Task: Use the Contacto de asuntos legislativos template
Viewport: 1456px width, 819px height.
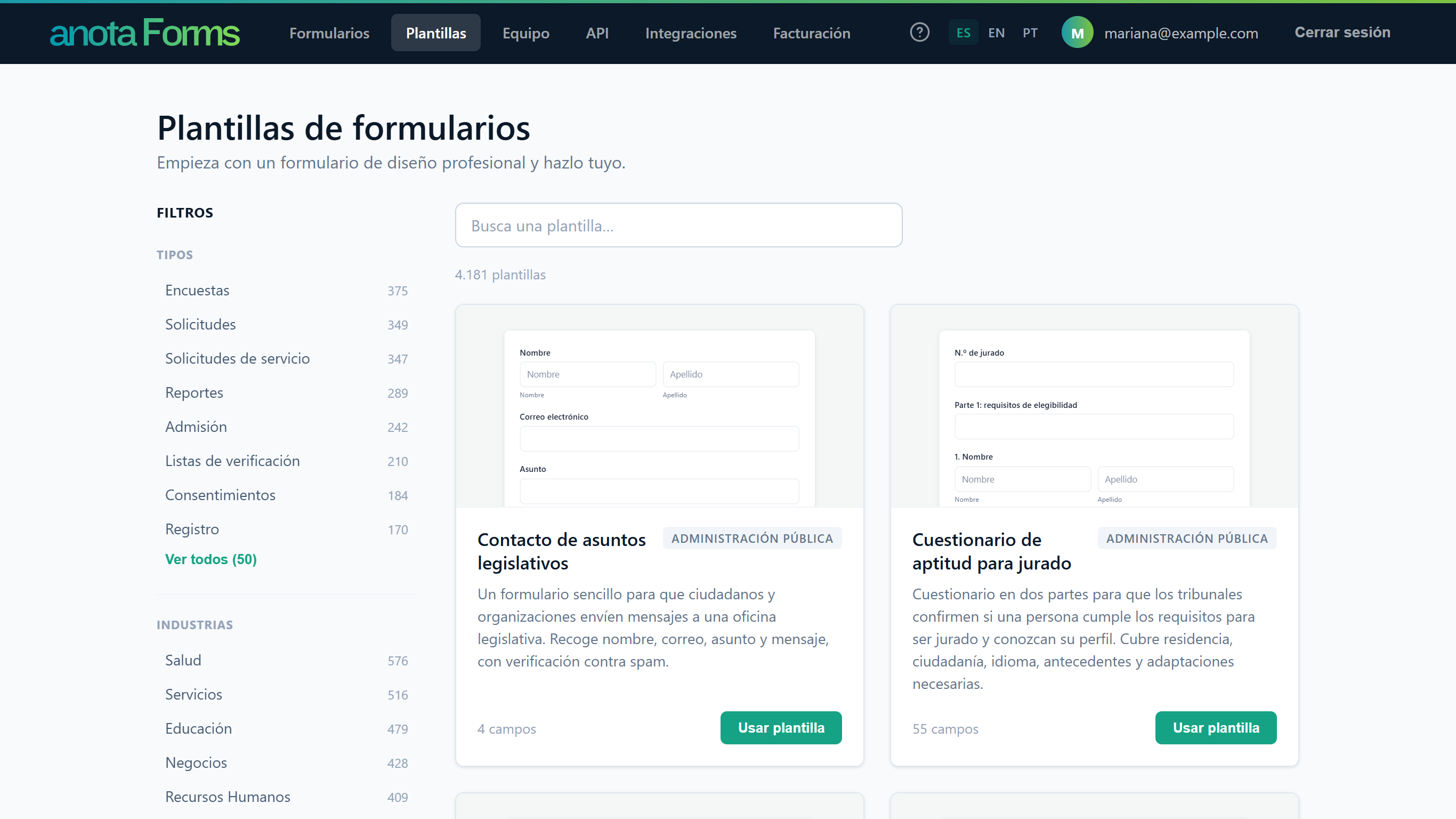Action: pos(781,728)
